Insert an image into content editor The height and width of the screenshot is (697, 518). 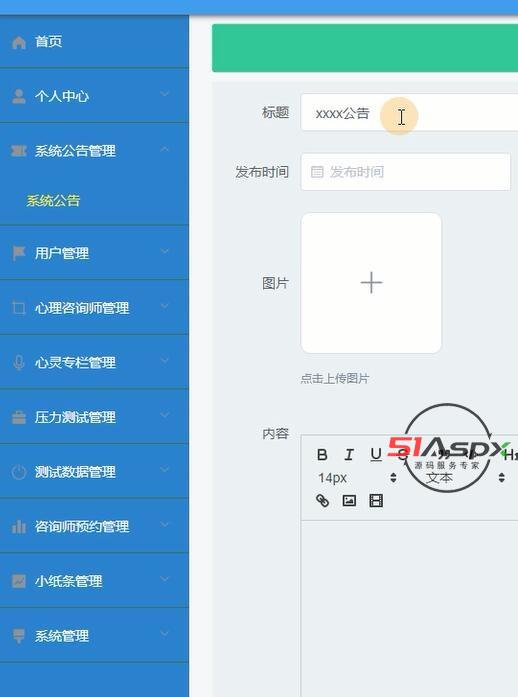pyautogui.click(x=349, y=501)
